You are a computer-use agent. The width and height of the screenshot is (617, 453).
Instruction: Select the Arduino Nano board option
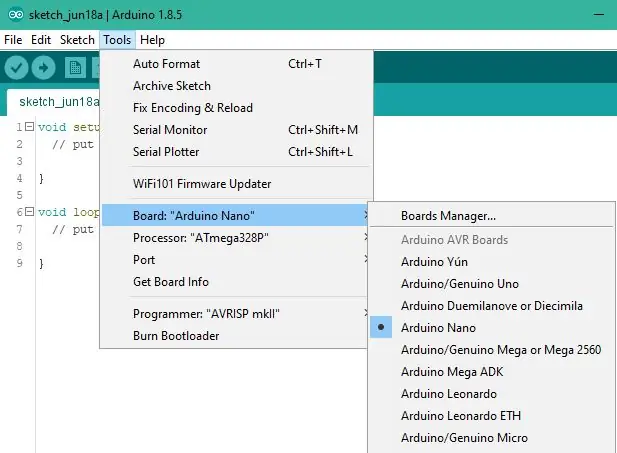click(x=492, y=327)
